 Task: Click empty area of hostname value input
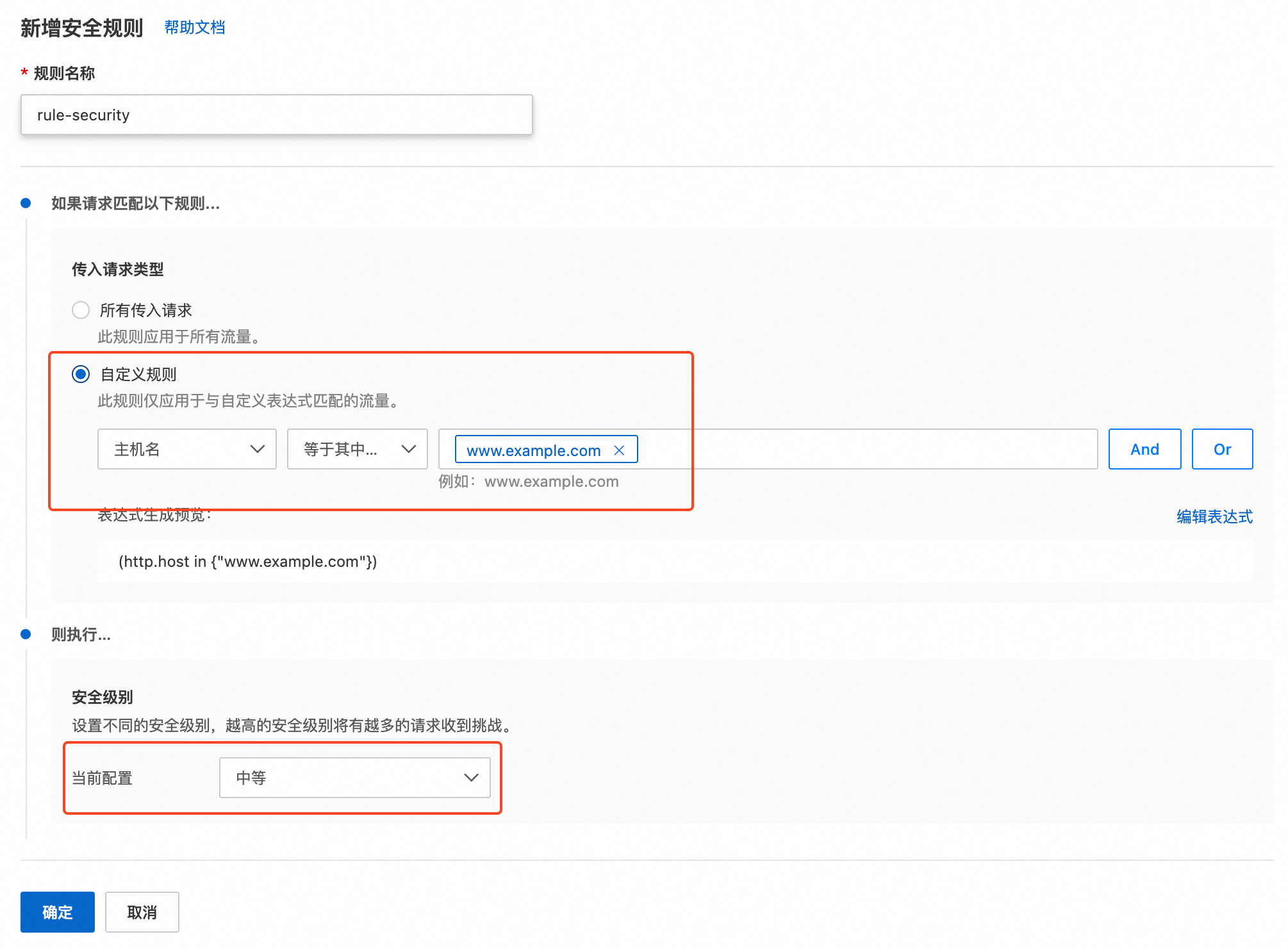[865, 449]
